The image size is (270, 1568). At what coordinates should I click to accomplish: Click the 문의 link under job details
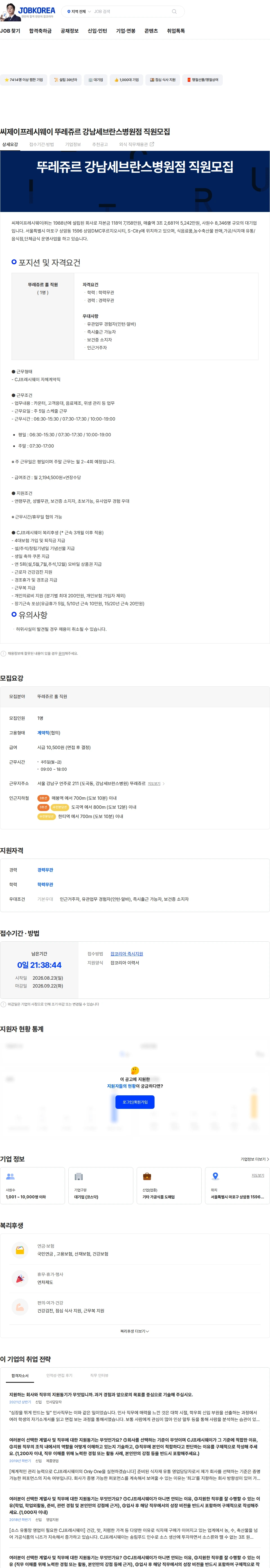tap(61, 653)
